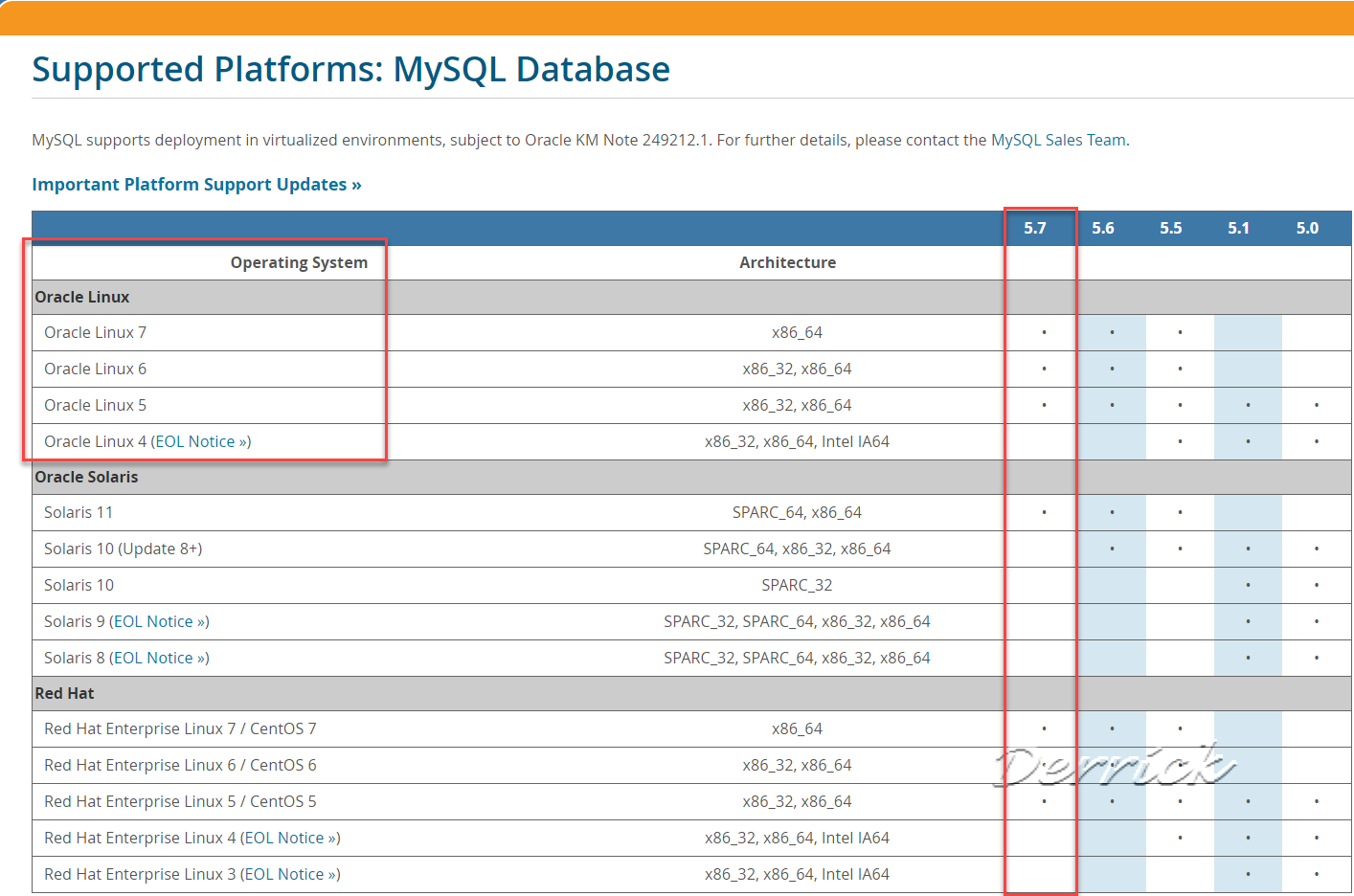
Task: Open EOL Notice for Red Hat Enterprise Linux 4
Action: (x=290, y=838)
